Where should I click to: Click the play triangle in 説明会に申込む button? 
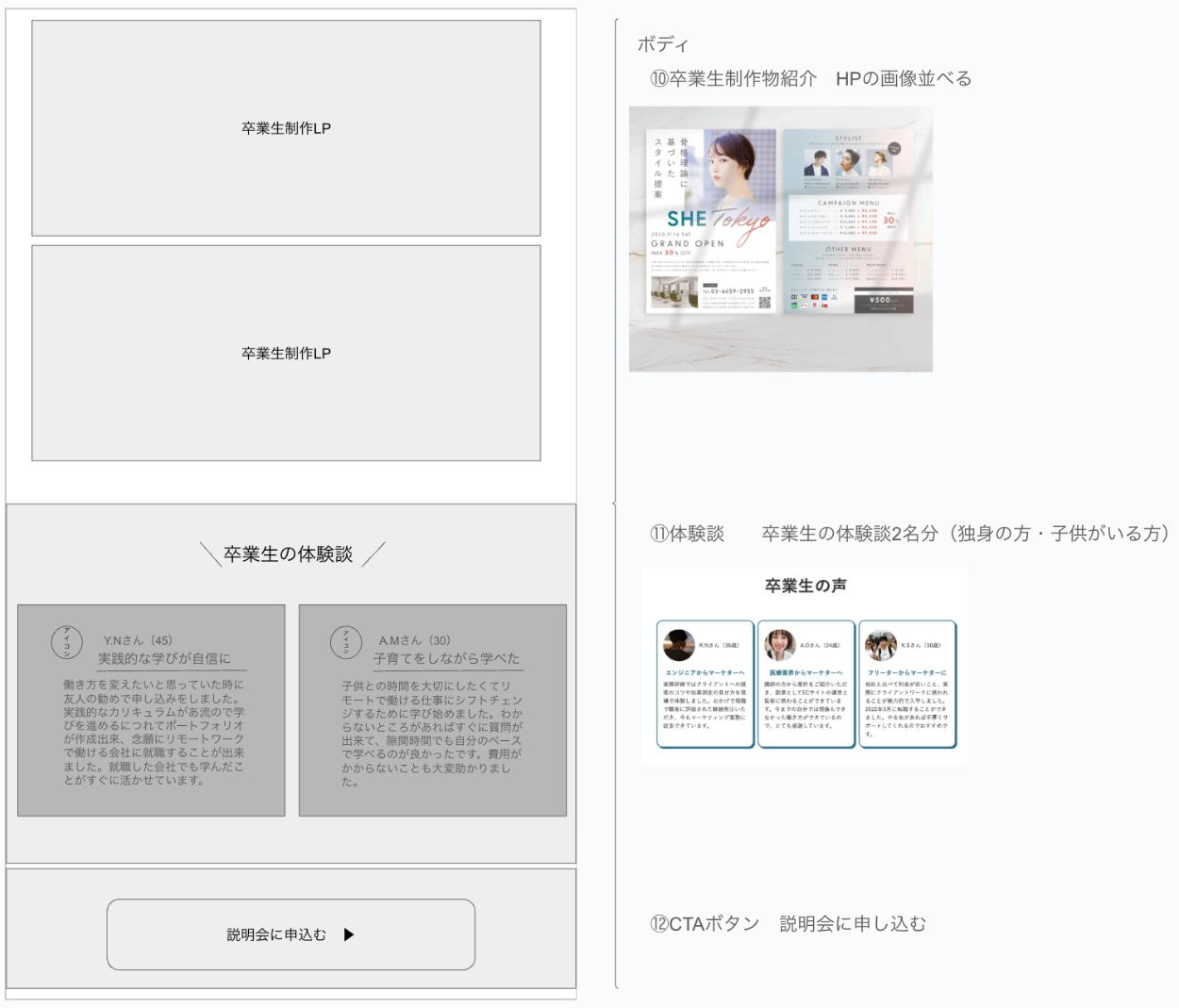coord(349,934)
